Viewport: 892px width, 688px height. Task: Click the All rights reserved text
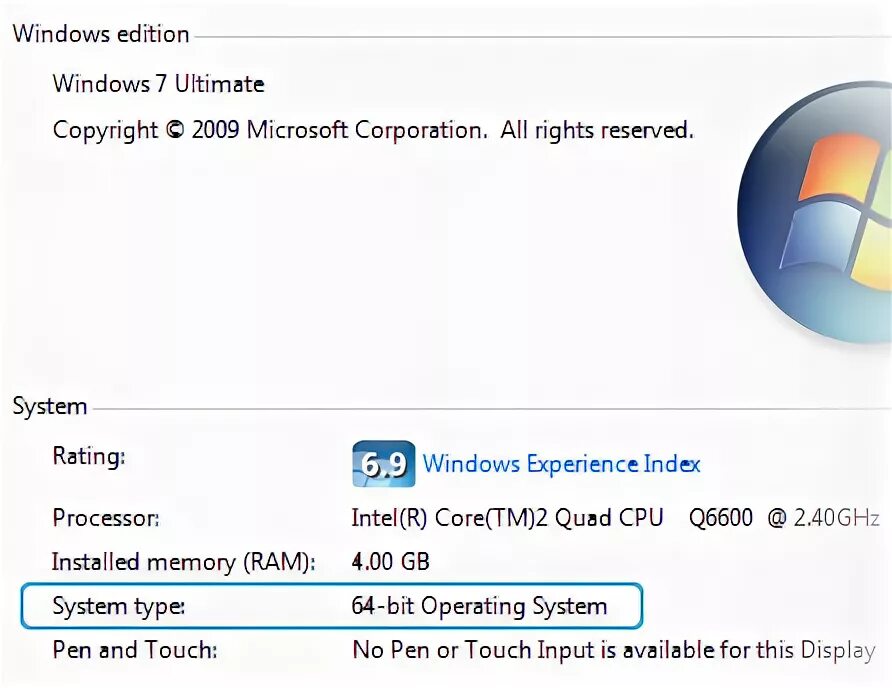(x=597, y=130)
